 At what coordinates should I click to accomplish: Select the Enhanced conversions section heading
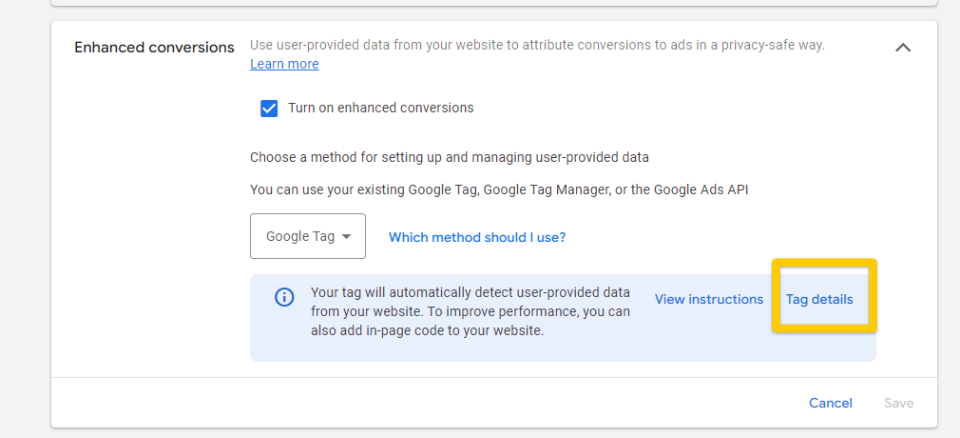(x=154, y=48)
